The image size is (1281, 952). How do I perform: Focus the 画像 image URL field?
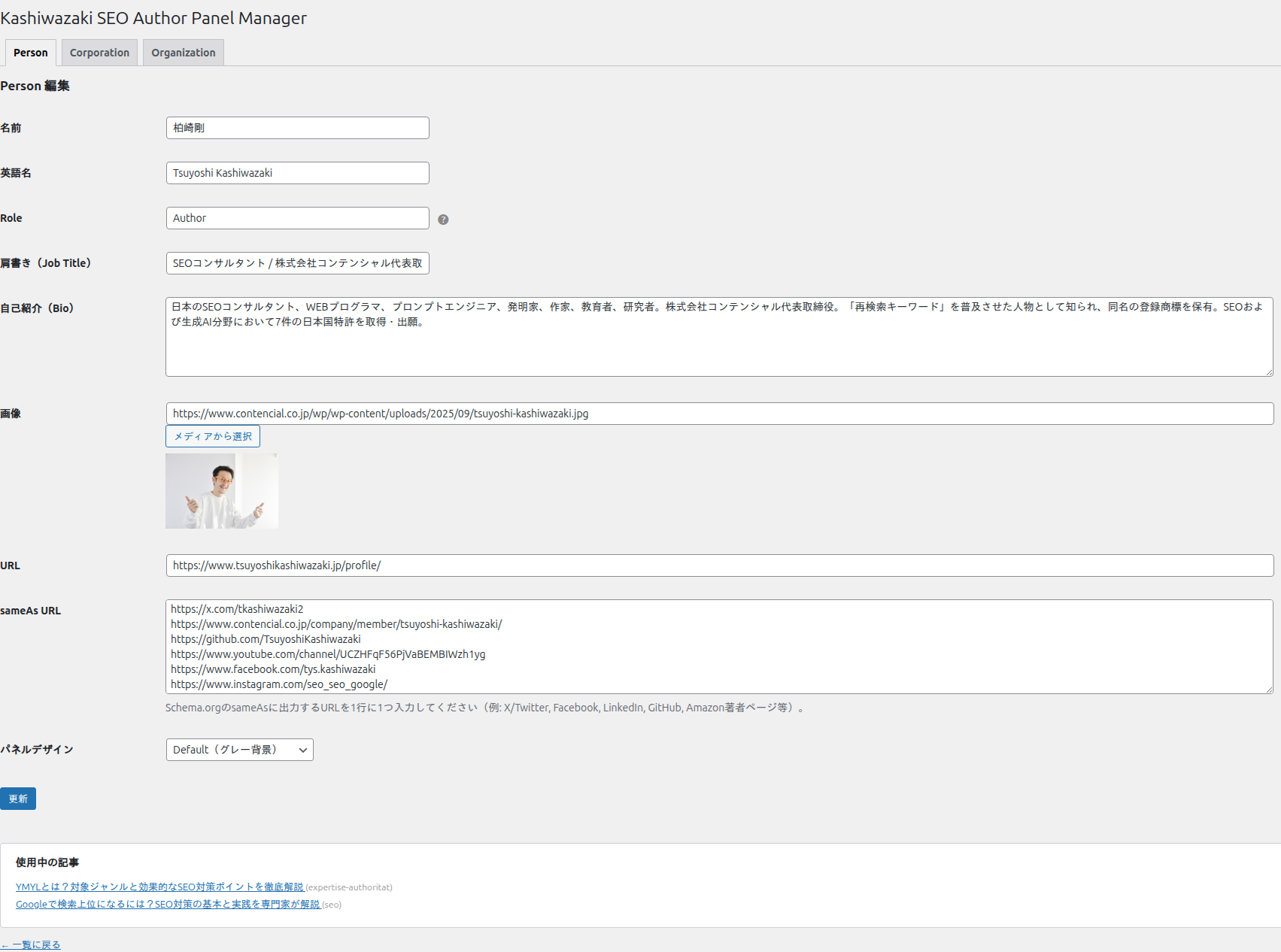point(718,414)
